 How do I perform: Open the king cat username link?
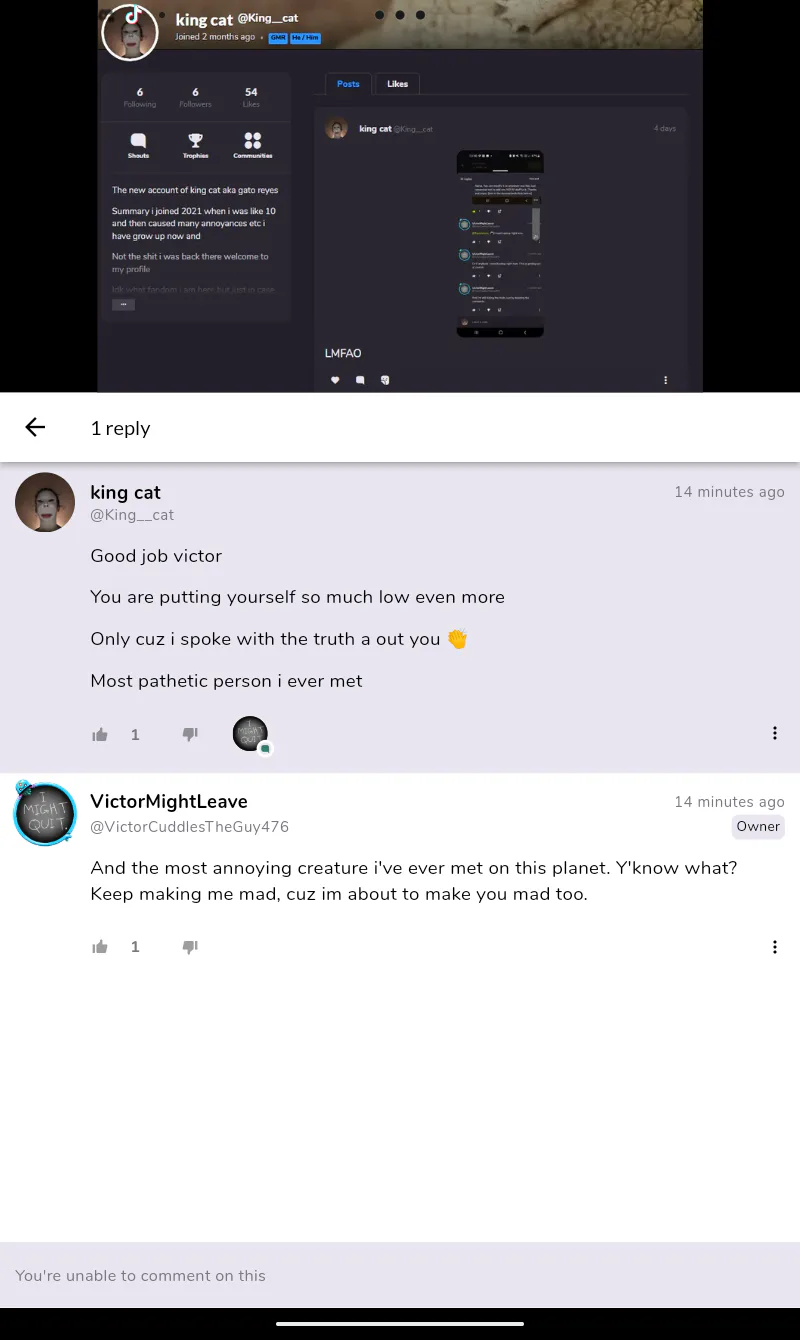125,492
